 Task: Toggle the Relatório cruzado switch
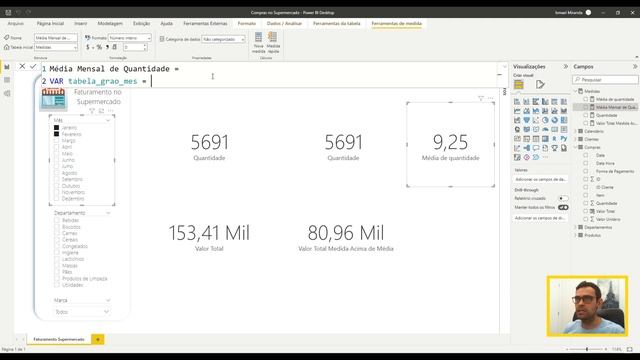click(563, 198)
